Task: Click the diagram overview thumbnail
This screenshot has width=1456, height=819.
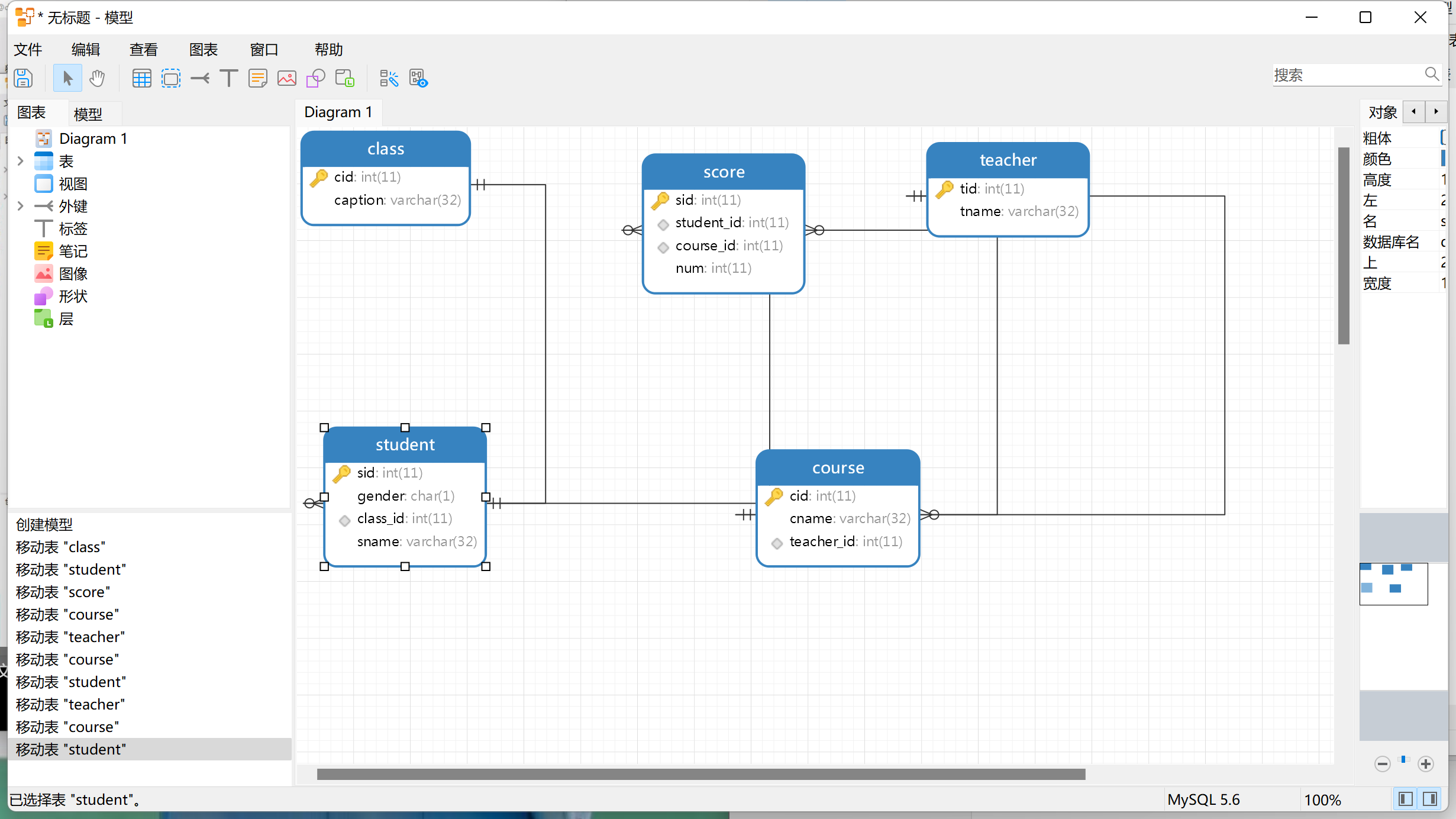Action: point(1393,583)
